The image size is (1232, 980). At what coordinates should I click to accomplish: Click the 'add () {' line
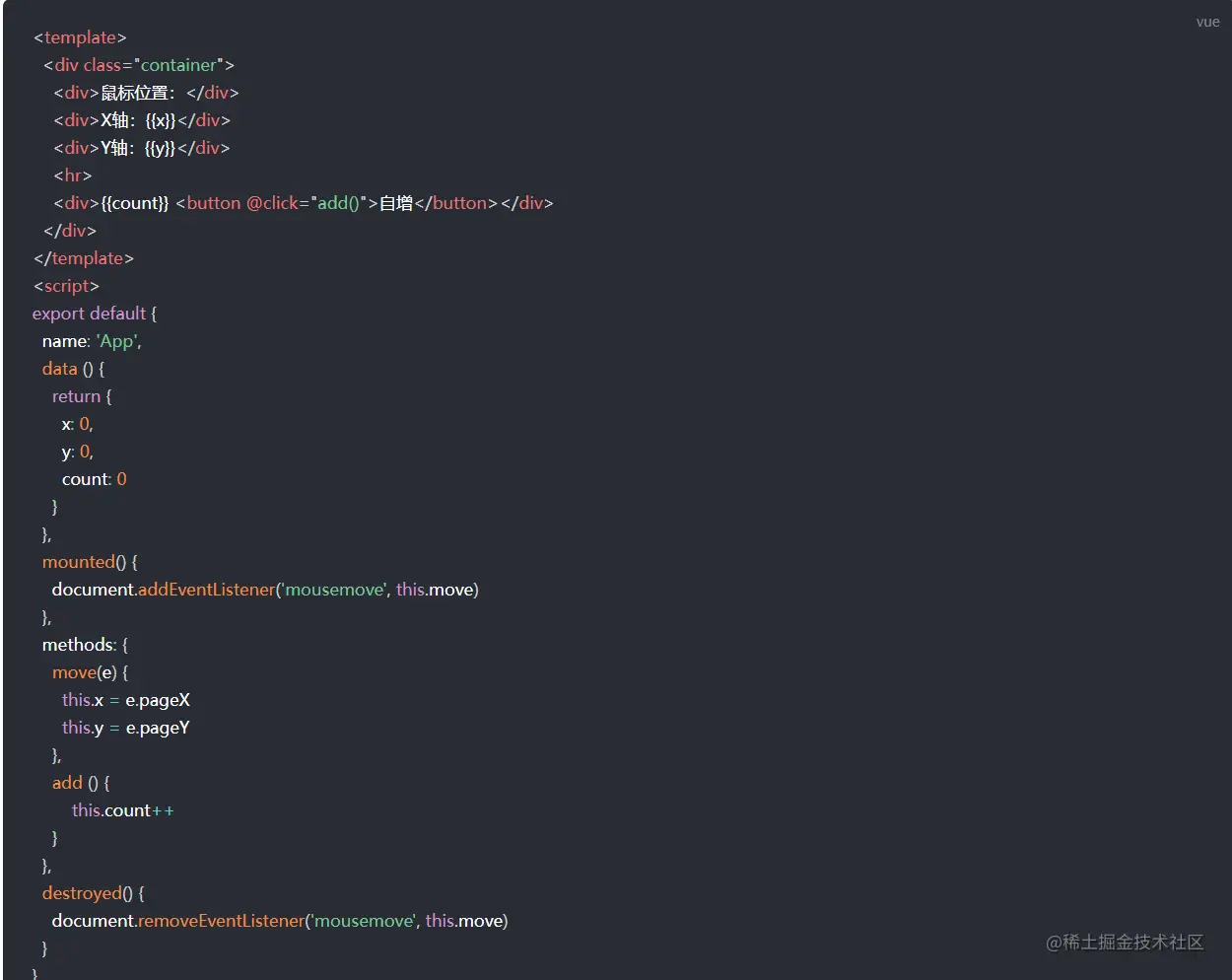tap(81, 783)
